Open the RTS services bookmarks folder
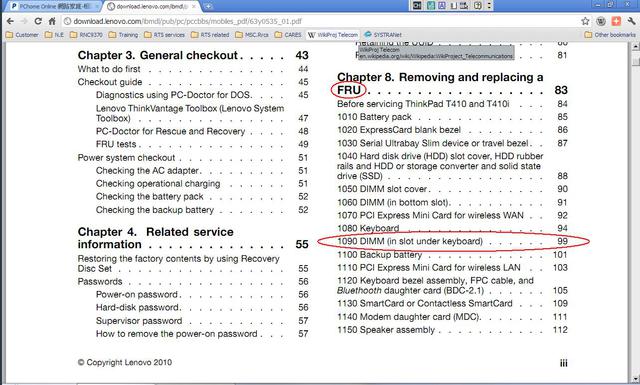Screen dimensions: 640x385 point(164,35)
